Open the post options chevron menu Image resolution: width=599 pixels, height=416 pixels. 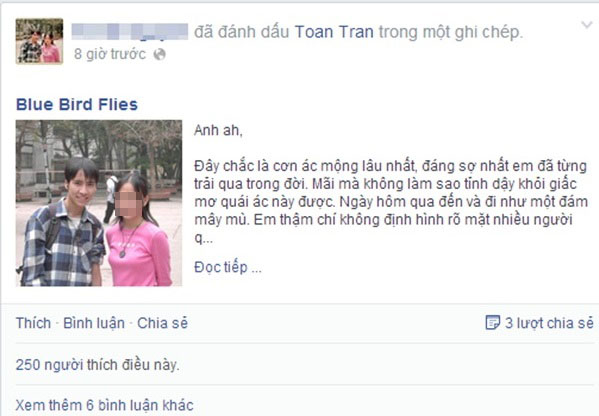tap(586, 25)
